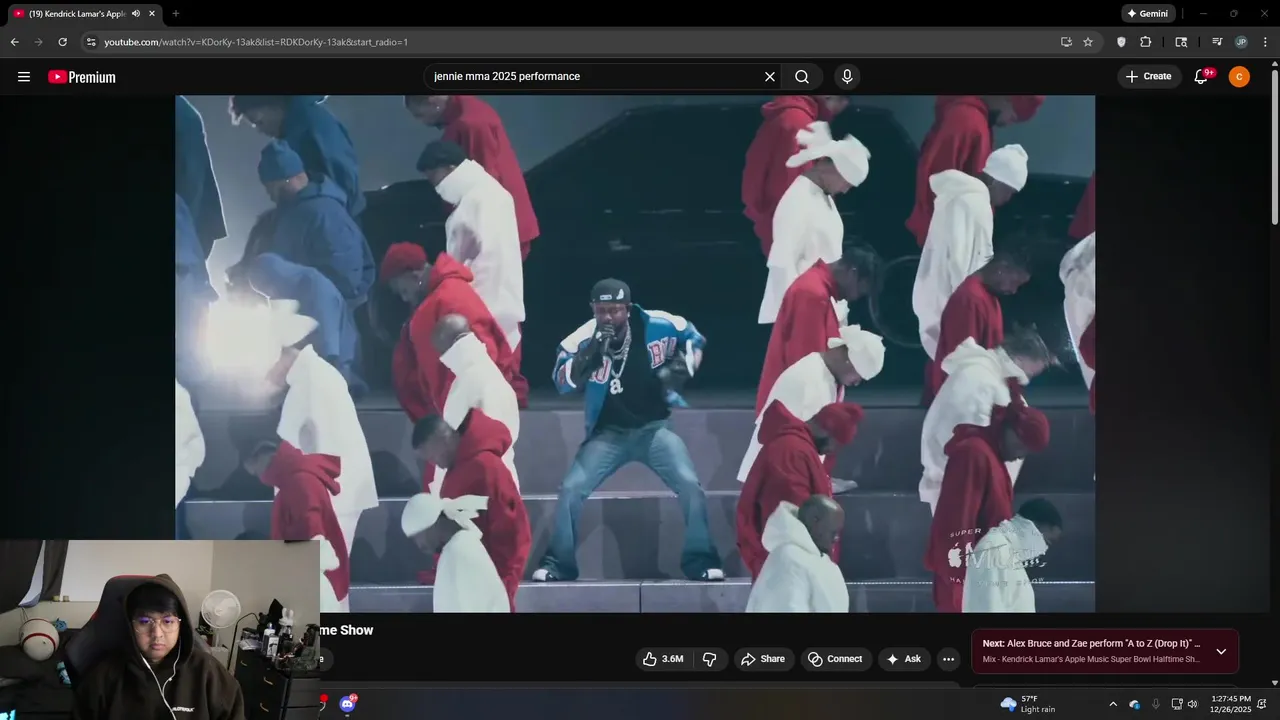Viewport: 1280px width, 720px height.
Task: Click the search magnifier button
Action: click(x=802, y=77)
